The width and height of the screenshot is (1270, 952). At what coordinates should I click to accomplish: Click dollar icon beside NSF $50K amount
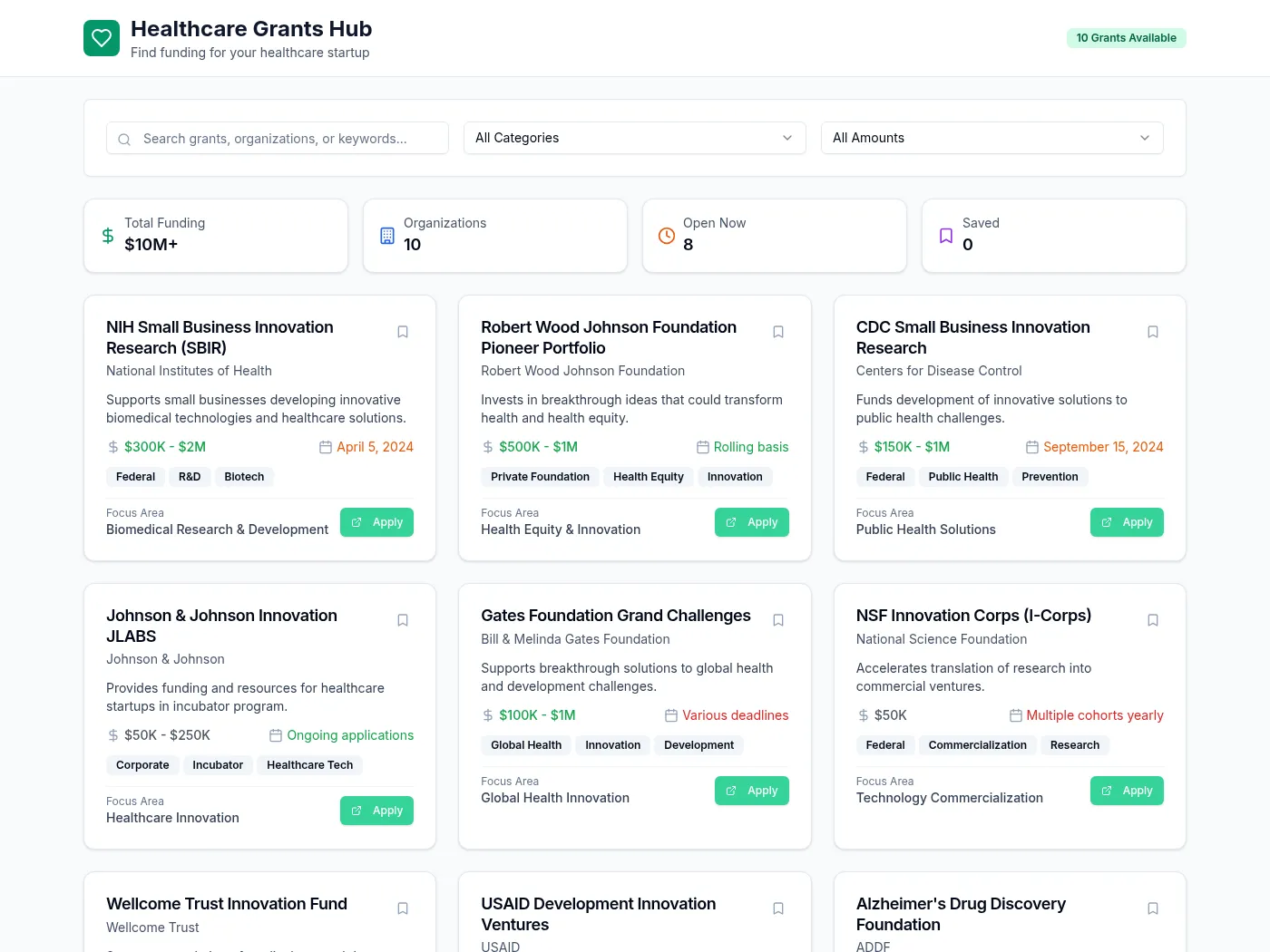point(864,715)
